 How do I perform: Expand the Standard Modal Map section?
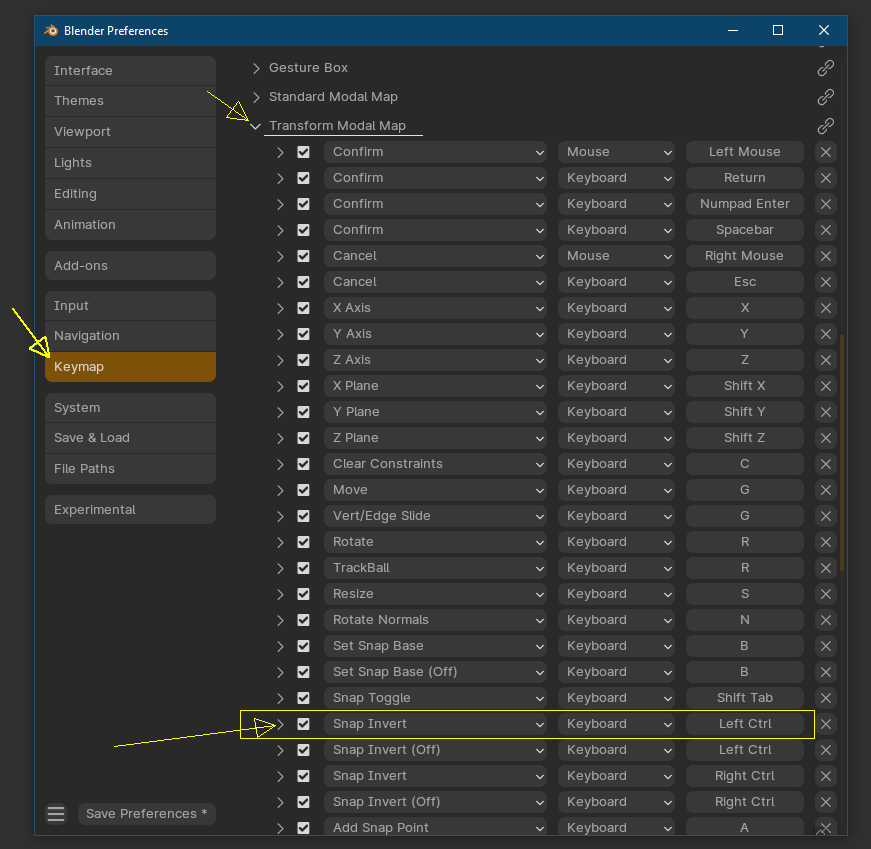(256, 97)
